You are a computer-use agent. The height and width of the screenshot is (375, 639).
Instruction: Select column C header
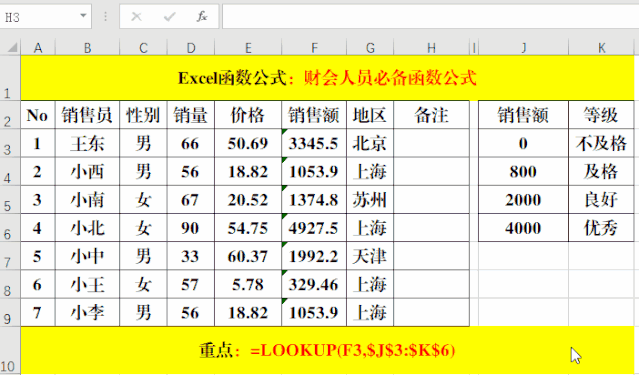click(143, 48)
